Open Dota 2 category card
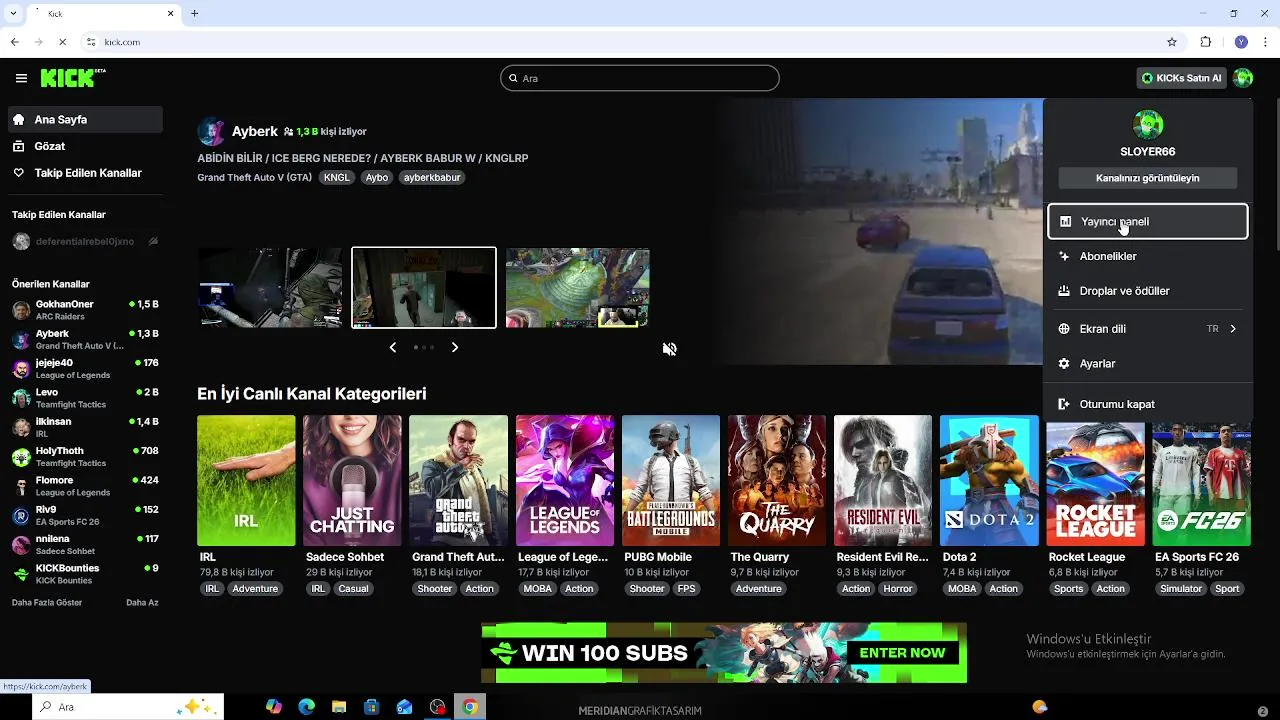Screen dimensions: 1280x720 click(x=989, y=481)
